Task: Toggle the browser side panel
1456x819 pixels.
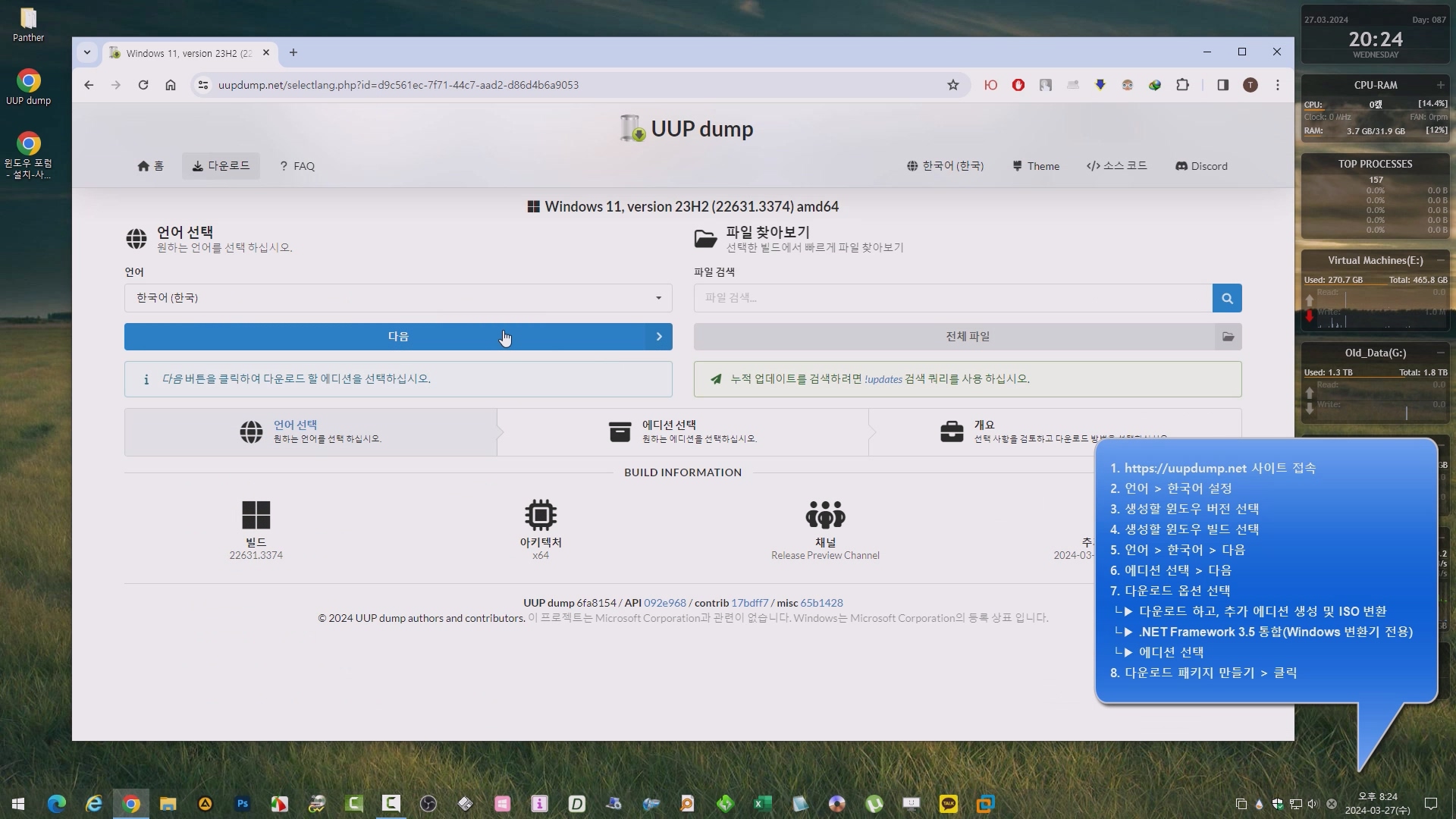Action: pos(1223,85)
